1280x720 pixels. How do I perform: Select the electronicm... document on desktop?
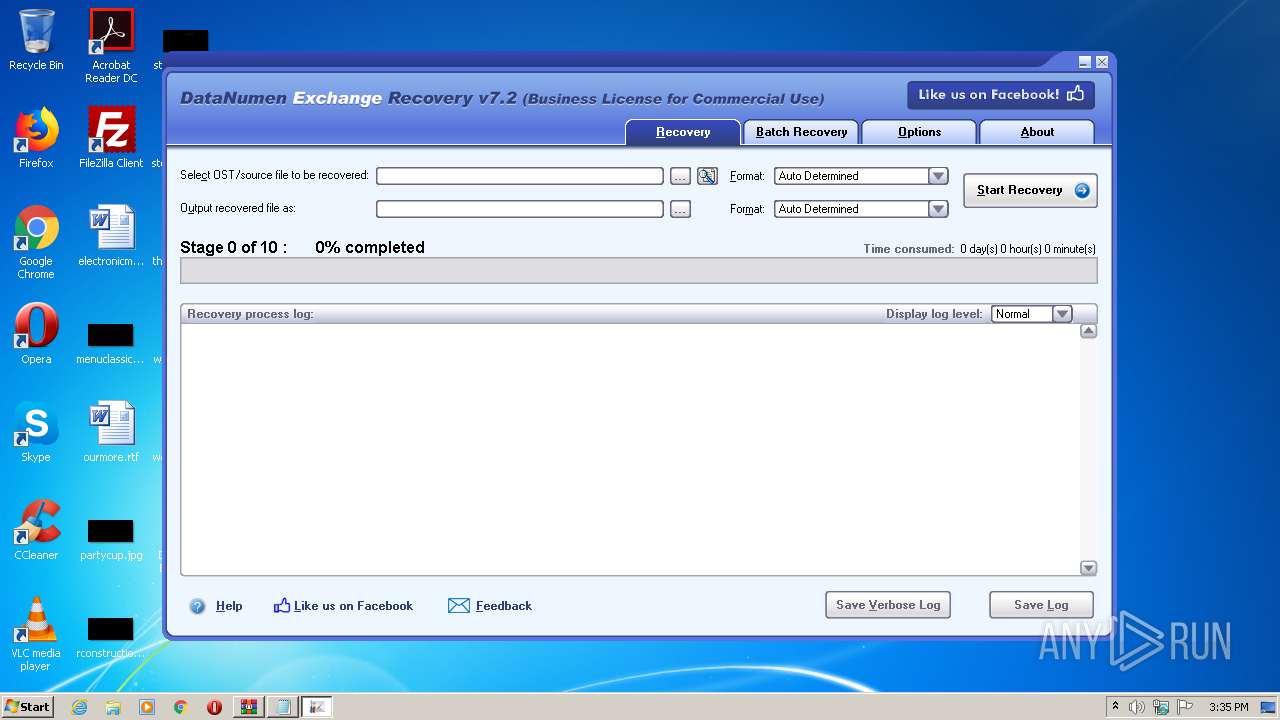[111, 237]
